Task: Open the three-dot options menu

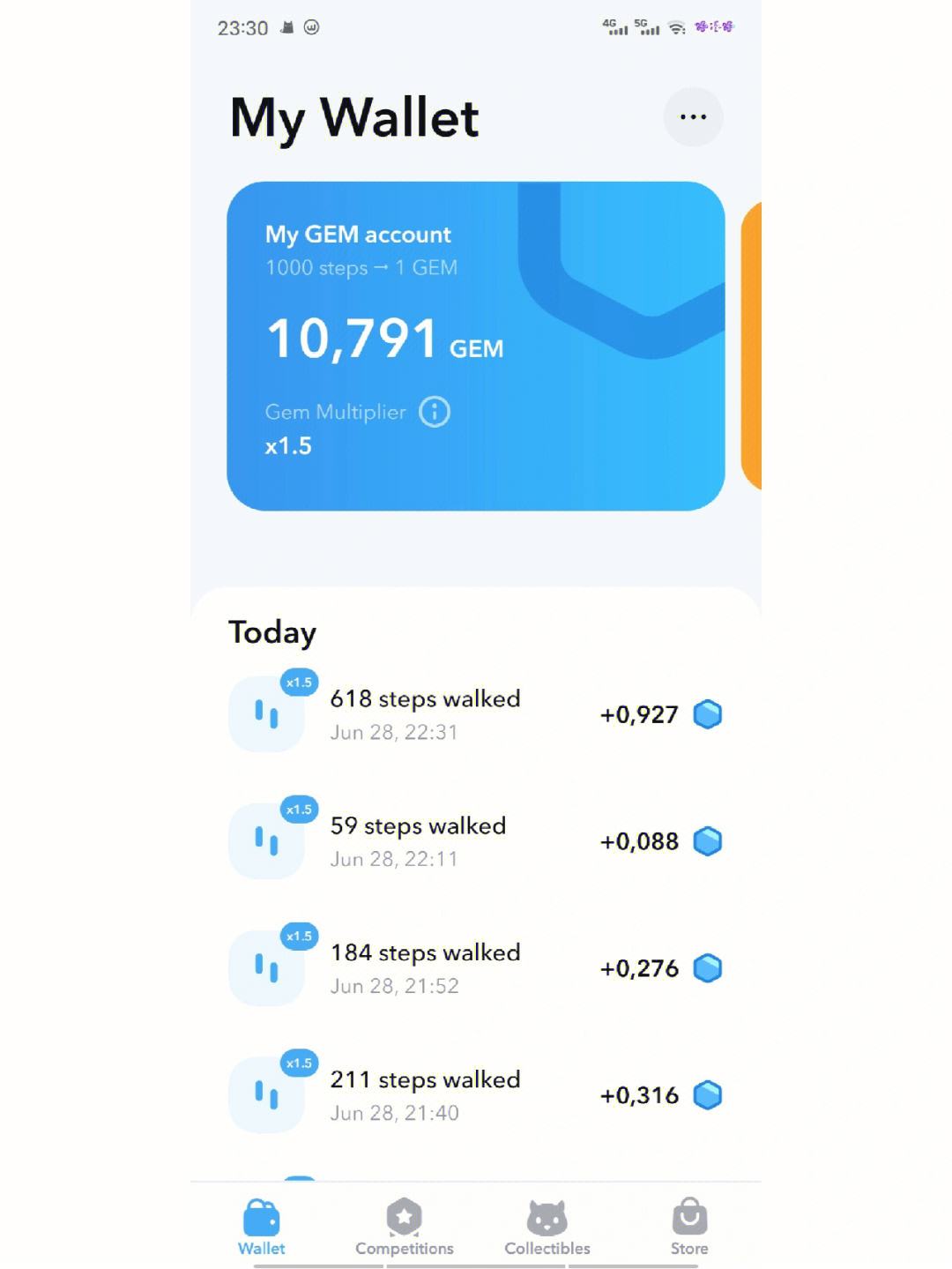Action: (693, 116)
